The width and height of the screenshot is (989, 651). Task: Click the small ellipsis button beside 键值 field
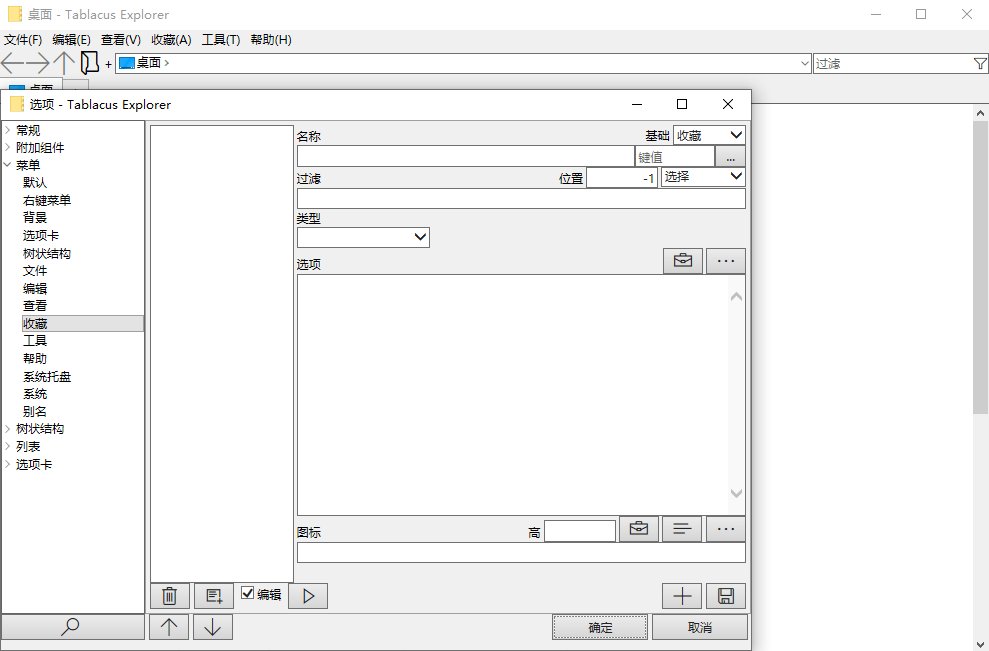[730, 156]
